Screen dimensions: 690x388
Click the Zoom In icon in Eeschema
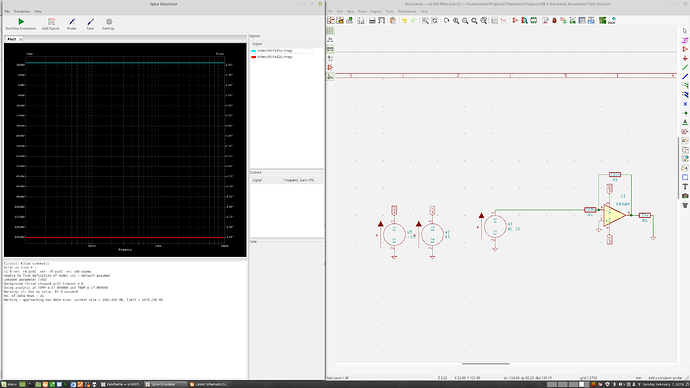[456, 21]
